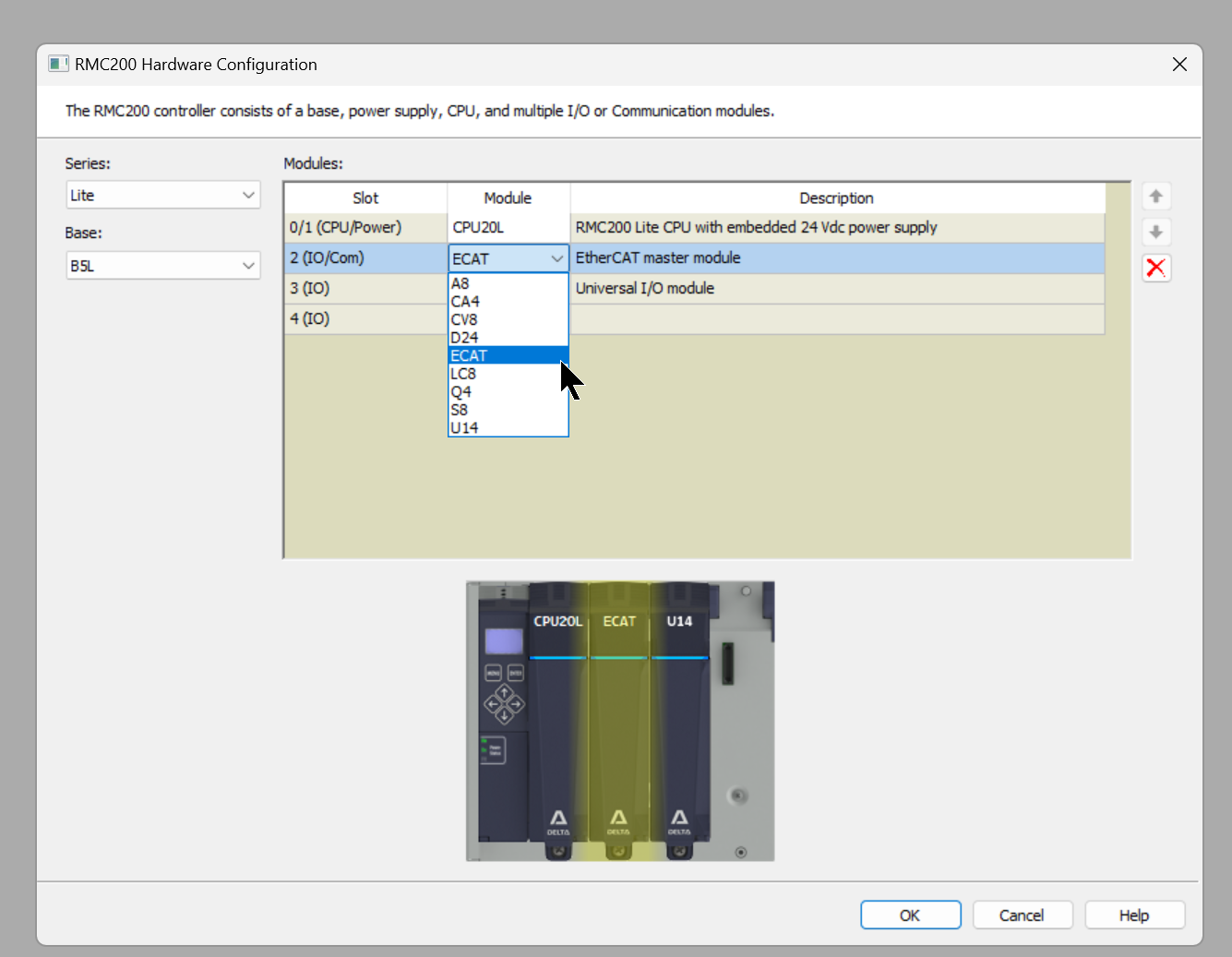The width and height of the screenshot is (1232, 957).
Task: Collapse the ECAT module combo box in slot 2
Action: [556, 258]
